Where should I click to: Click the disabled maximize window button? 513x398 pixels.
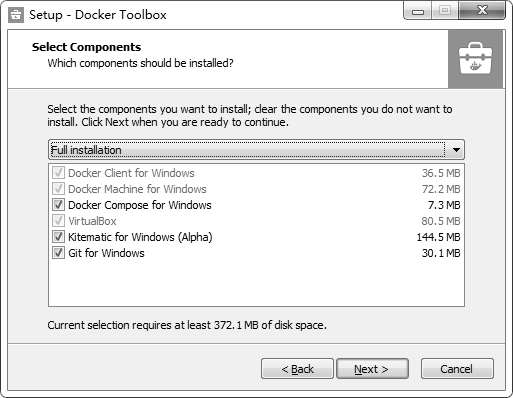[445, 11]
